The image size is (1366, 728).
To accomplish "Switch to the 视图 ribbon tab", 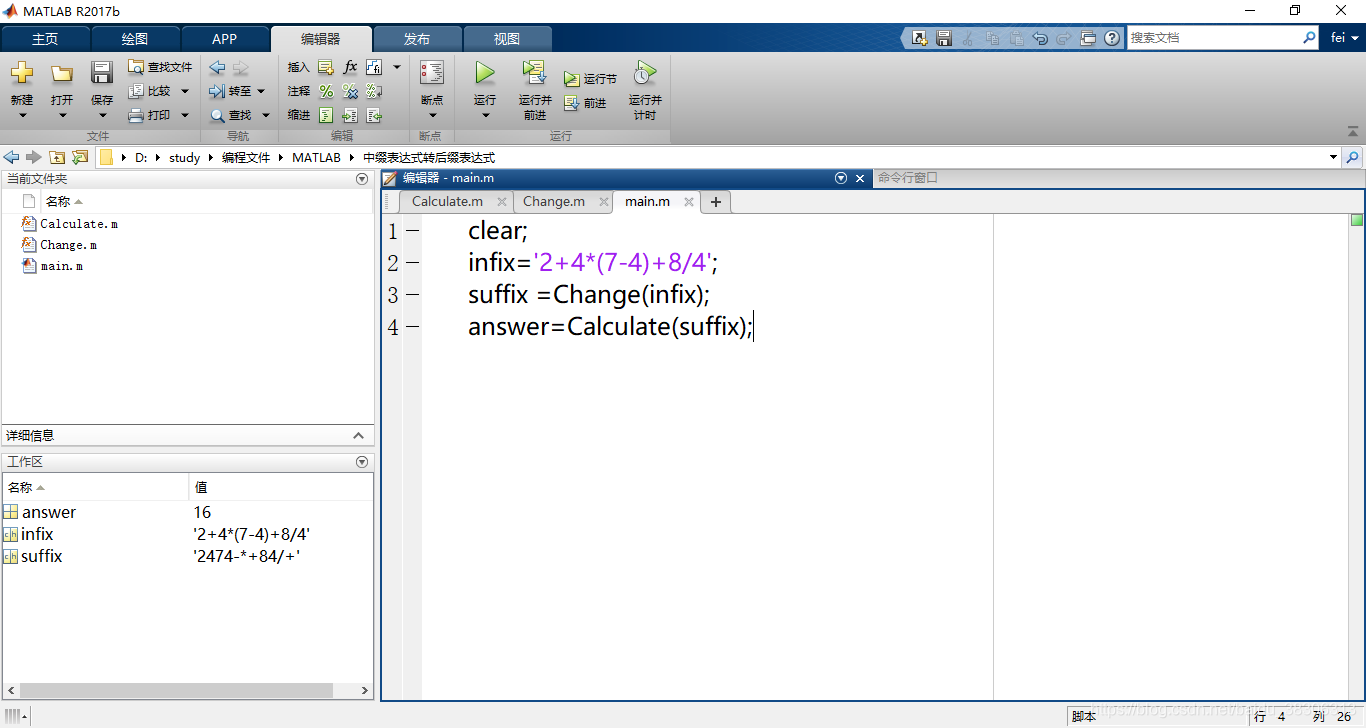I will coord(507,39).
